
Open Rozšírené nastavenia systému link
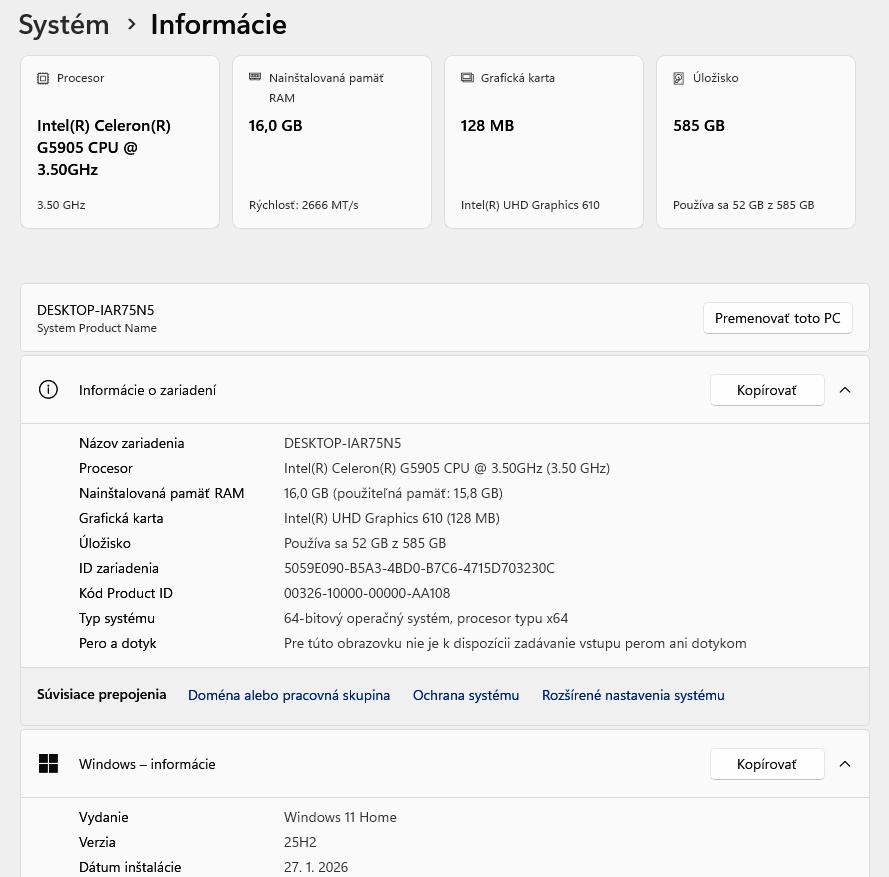633,695
